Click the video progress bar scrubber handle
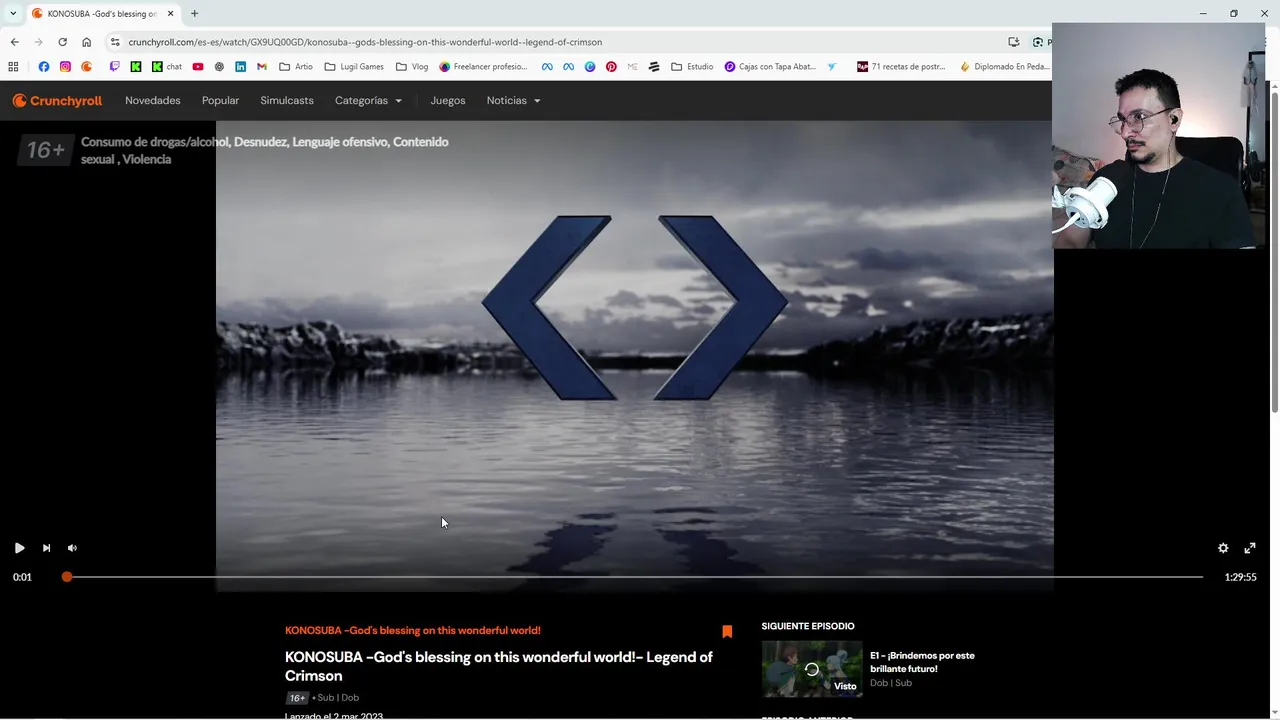 (x=67, y=577)
